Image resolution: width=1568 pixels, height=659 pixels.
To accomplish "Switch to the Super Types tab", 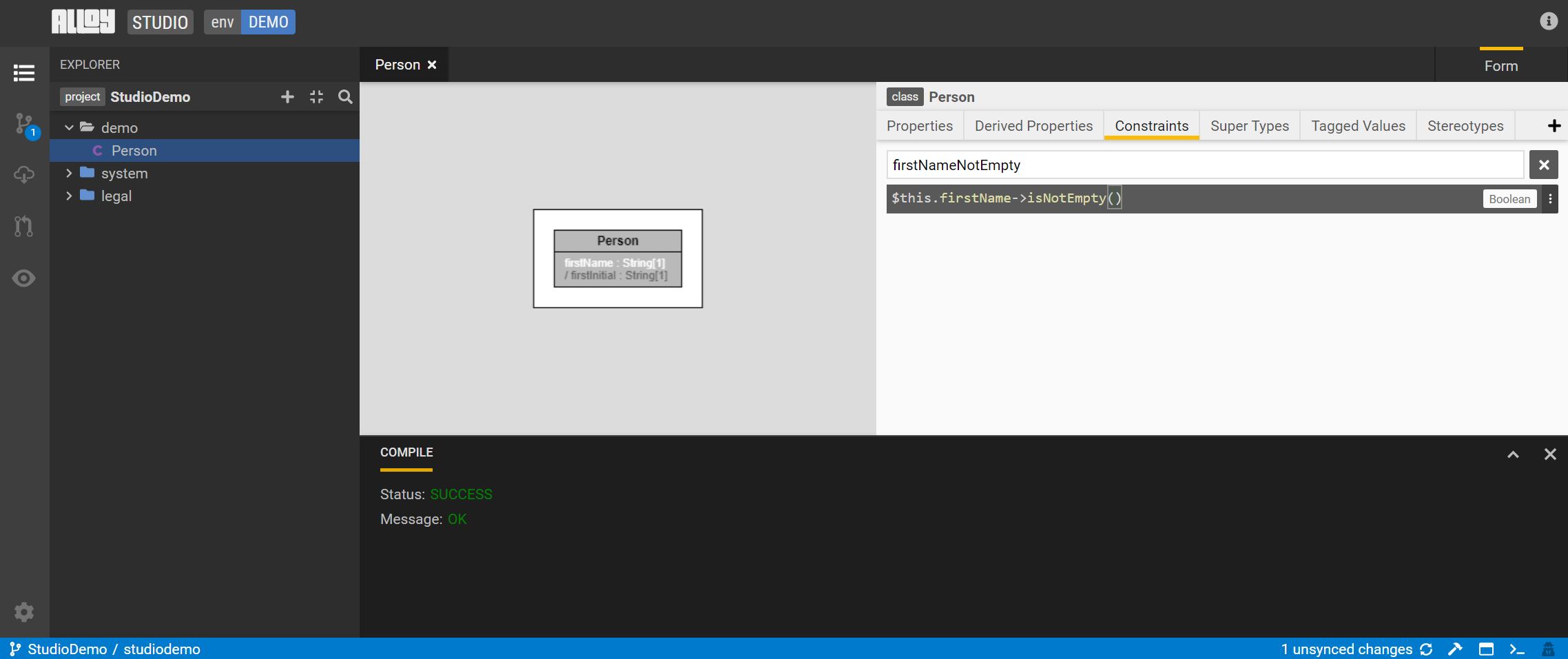I will coord(1250,126).
